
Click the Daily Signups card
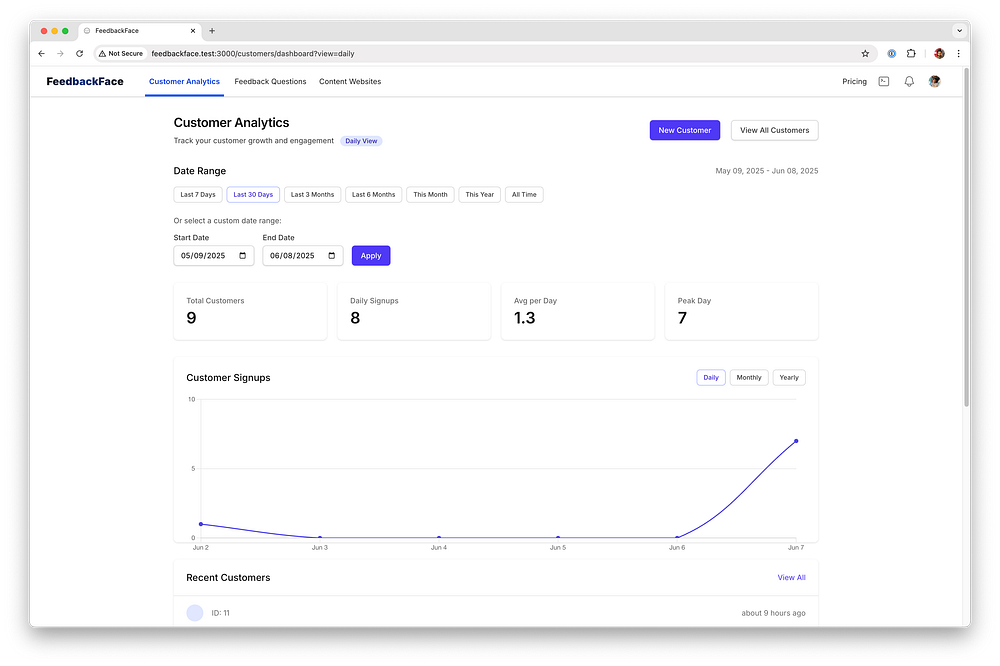414,311
